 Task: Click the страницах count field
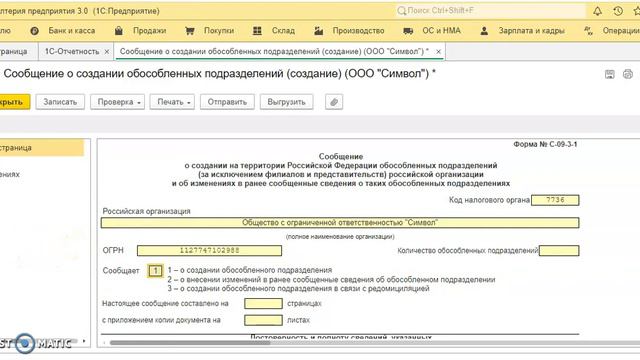[x=263, y=304]
